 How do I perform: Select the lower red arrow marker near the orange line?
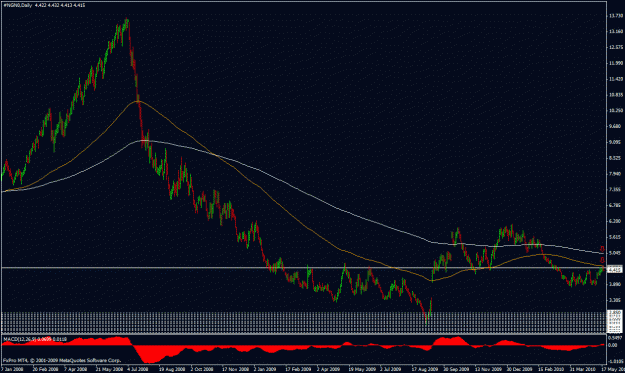[x=602, y=261]
